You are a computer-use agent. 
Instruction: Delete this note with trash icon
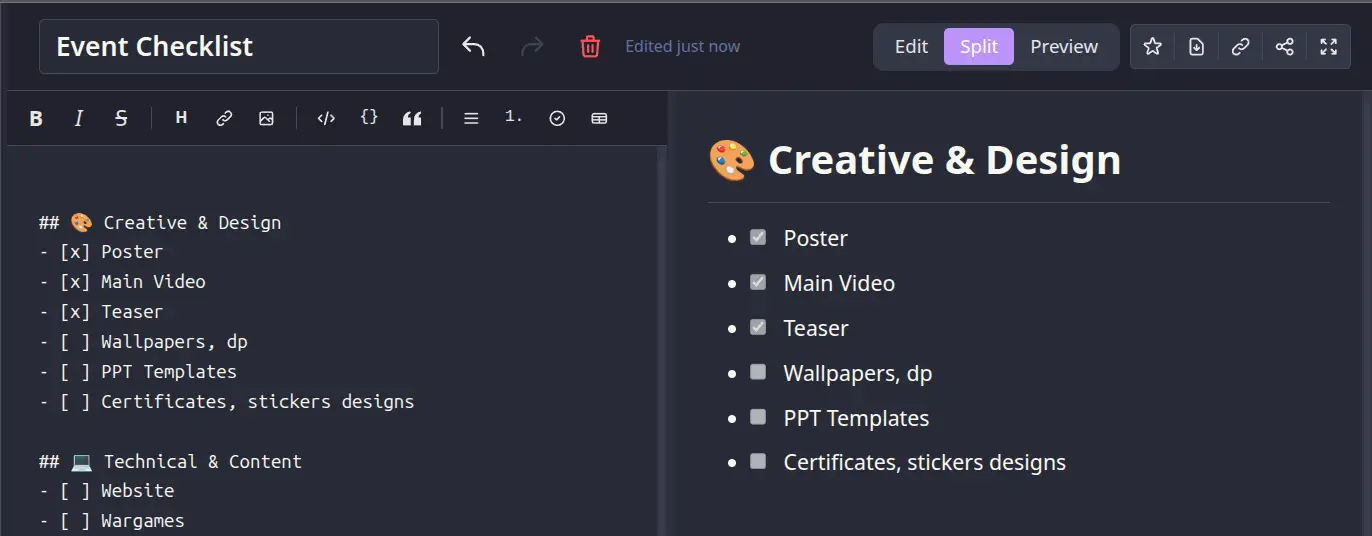pyautogui.click(x=590, y=46)
